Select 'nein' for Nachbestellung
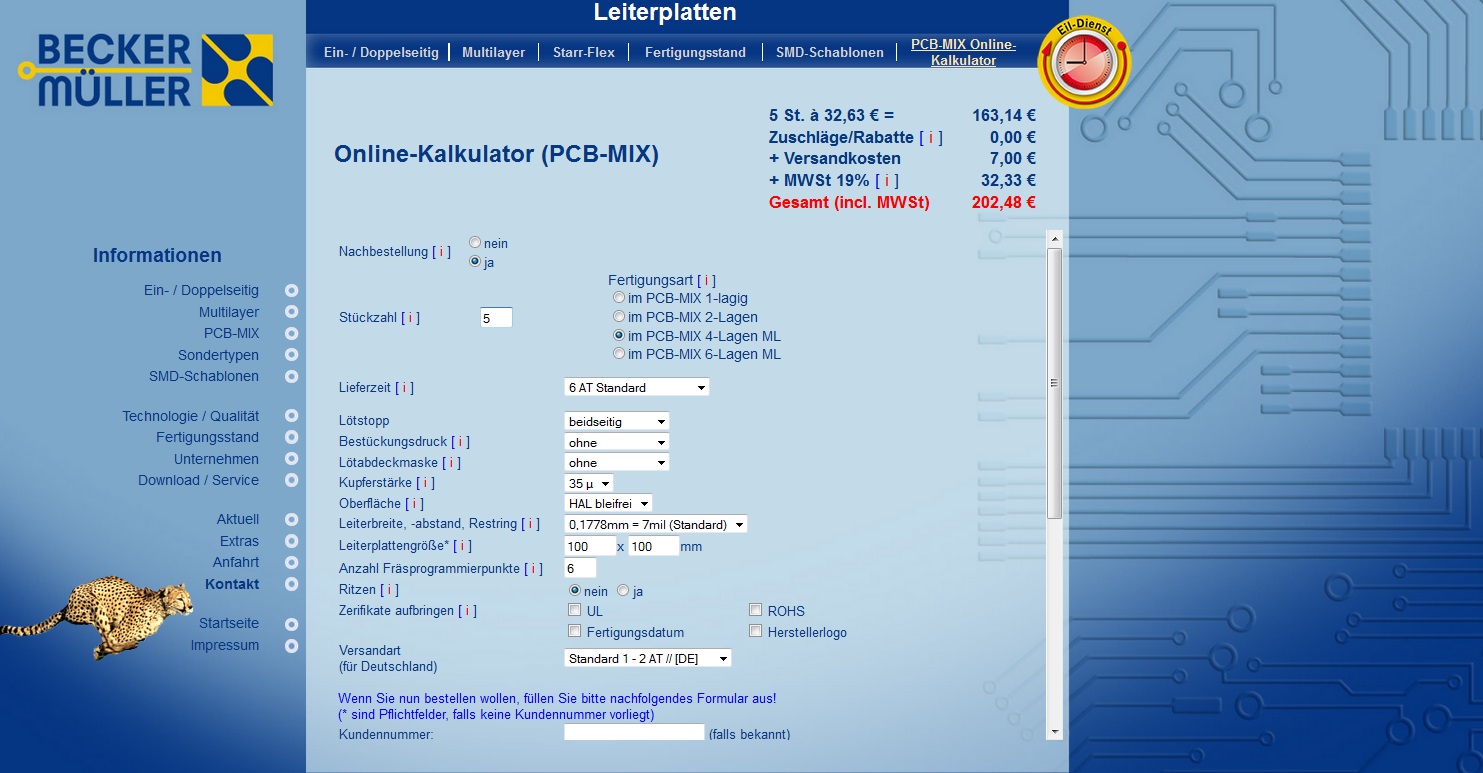 pos(475,243)
